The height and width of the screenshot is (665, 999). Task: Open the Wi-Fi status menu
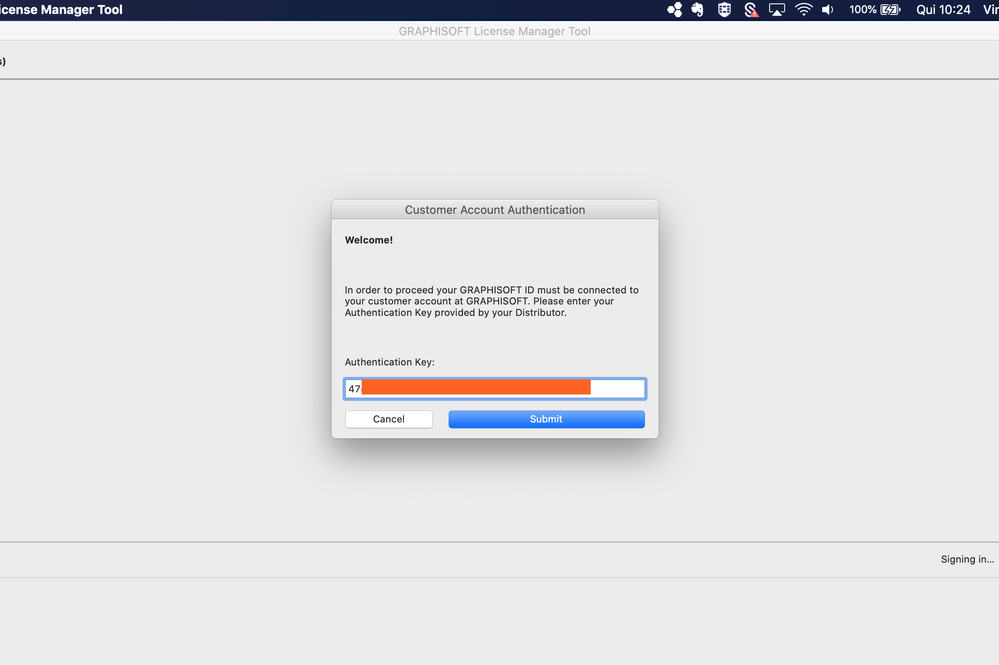[x=804, y=10]
